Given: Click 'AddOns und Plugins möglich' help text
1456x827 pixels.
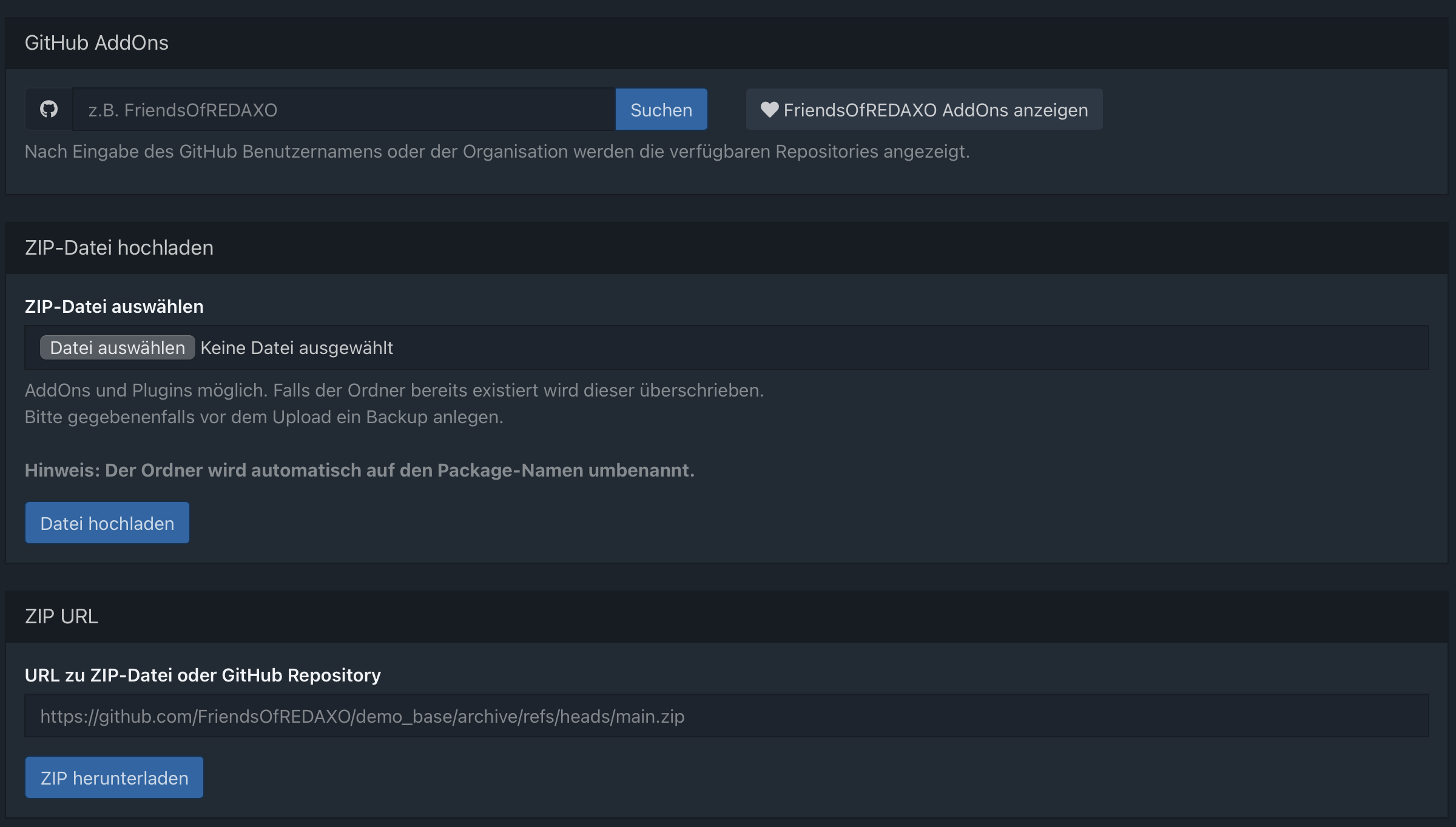Looking at the screenshot, I should click(394, 390).
